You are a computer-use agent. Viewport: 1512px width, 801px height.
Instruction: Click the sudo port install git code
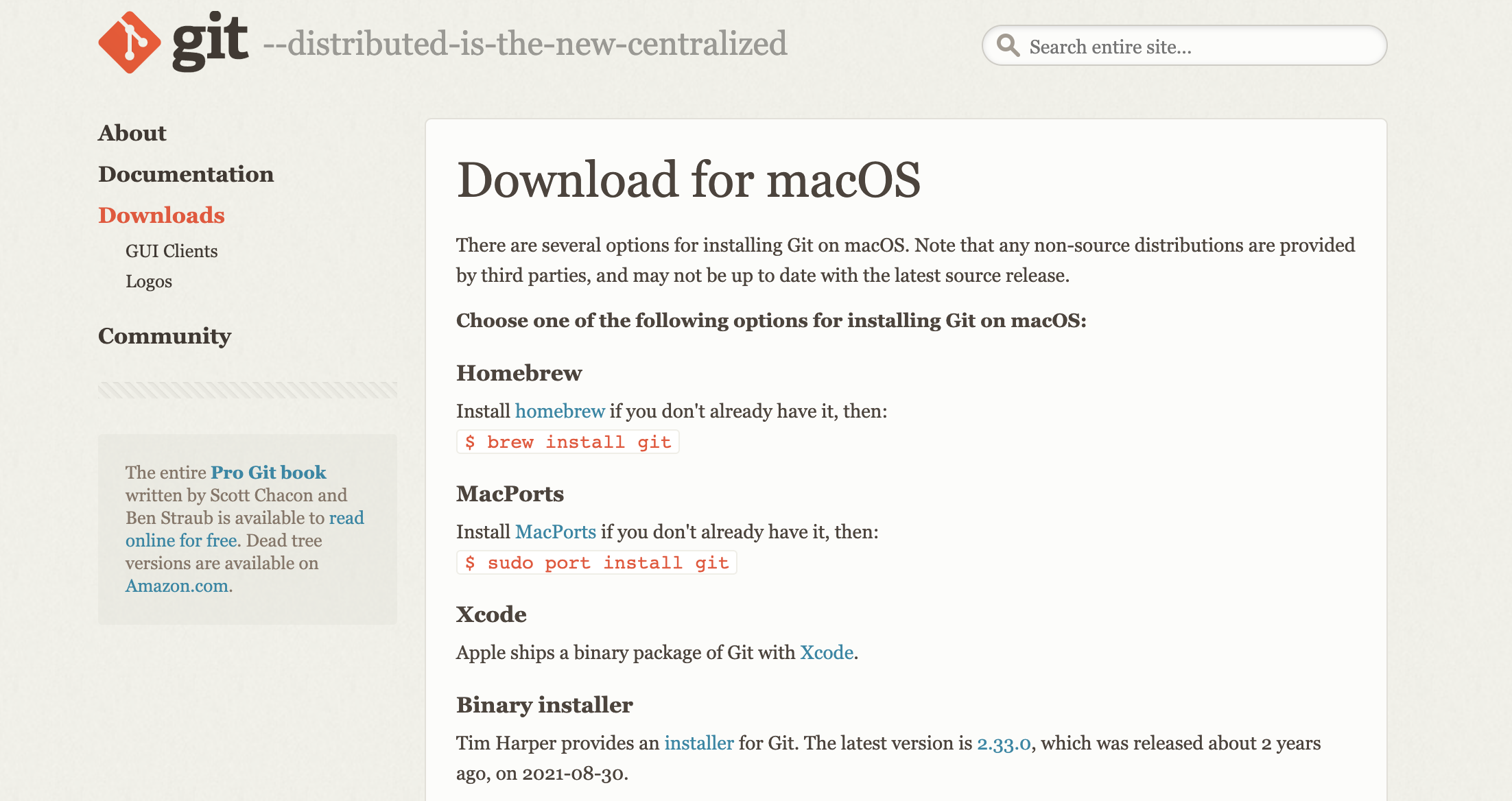[x=597, y=563]
